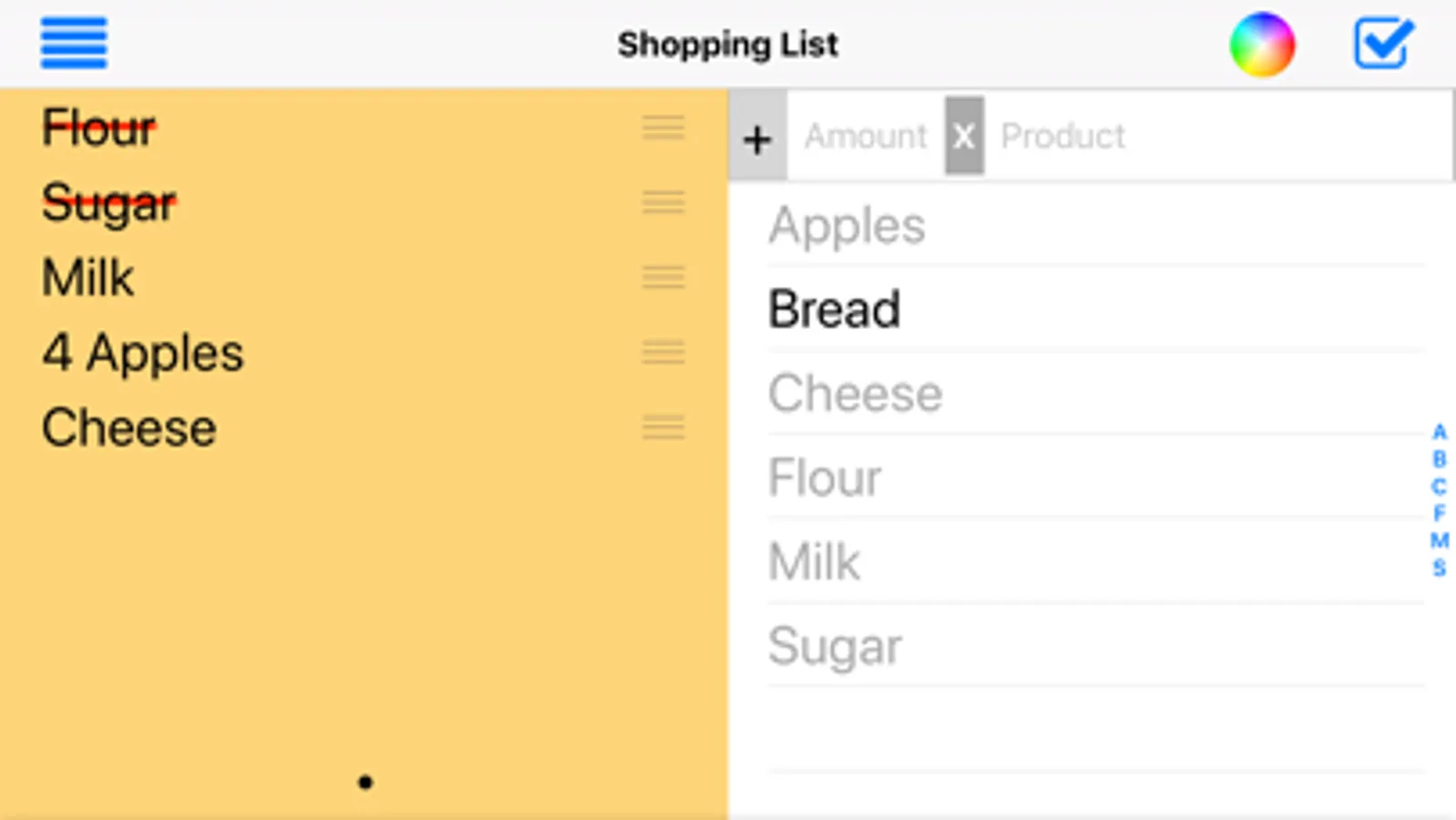Focus the Amount input field
Screen dimensions: 1456x820
click(x=865, y=136)
